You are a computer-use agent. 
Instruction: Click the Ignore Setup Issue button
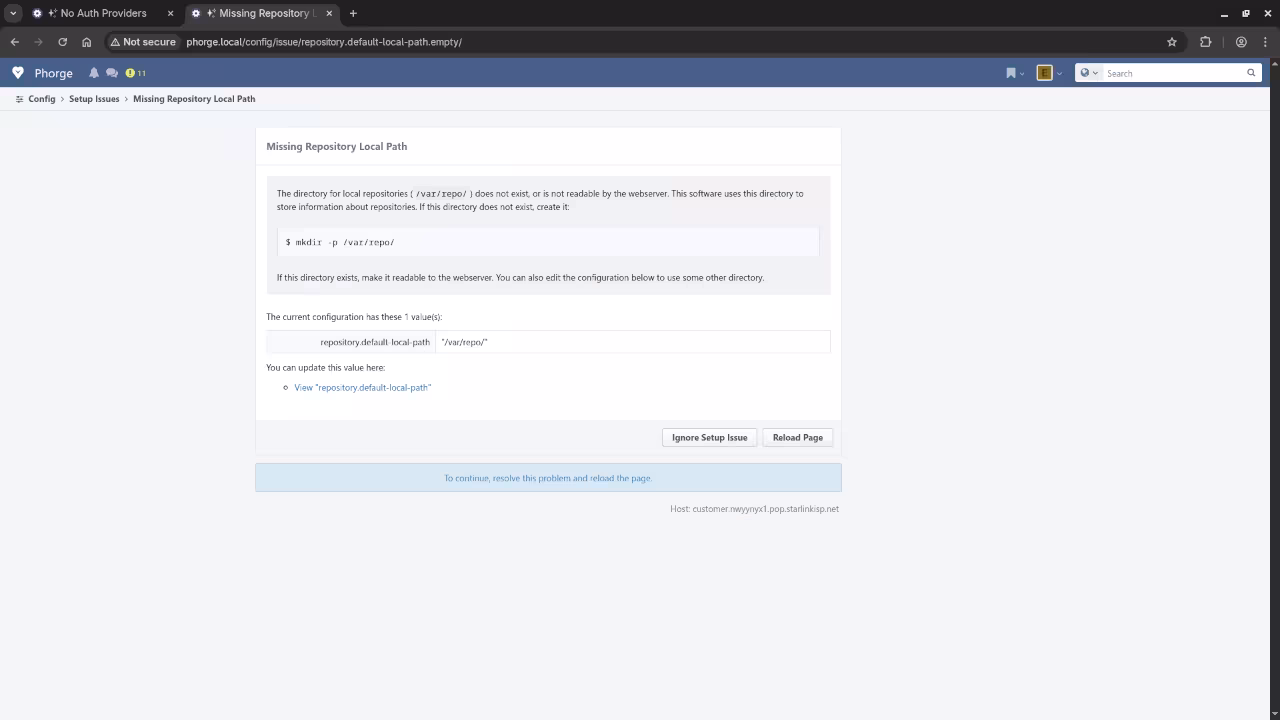point(709,437)
